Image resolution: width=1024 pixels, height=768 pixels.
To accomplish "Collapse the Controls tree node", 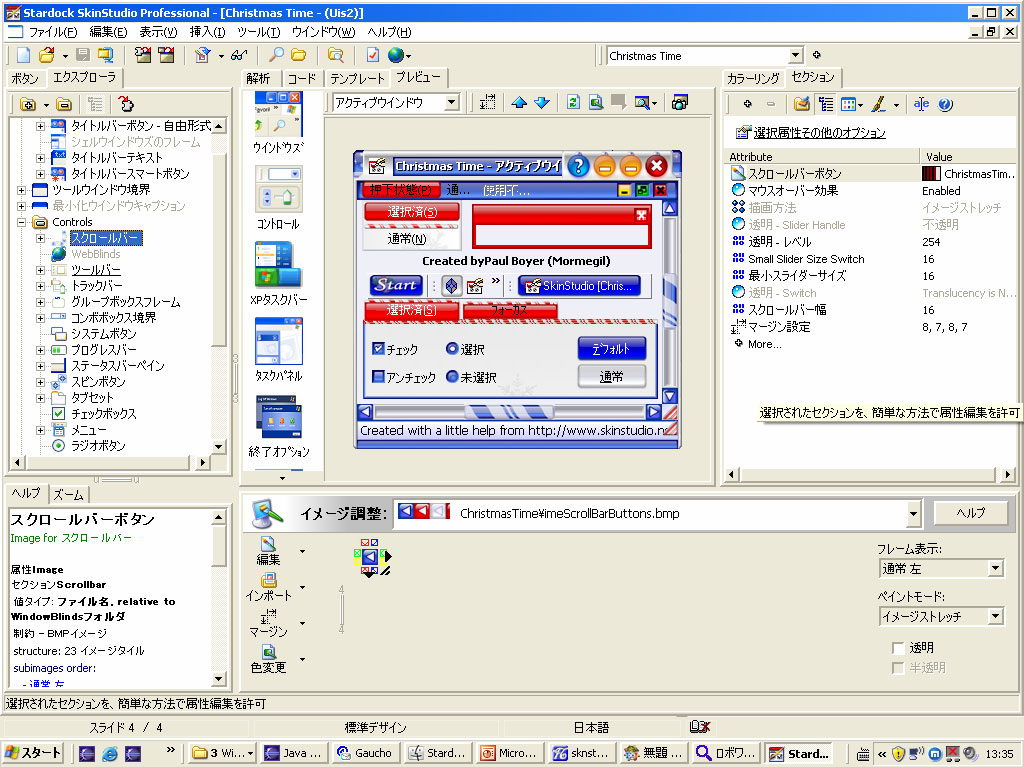I will pos(22,222).
